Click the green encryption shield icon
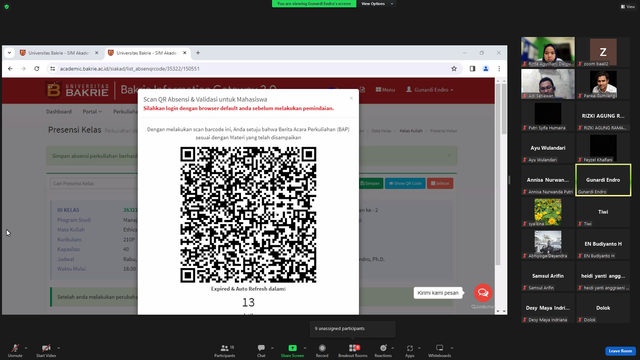The width and height of the screenshot is (640, 360). 7,7
